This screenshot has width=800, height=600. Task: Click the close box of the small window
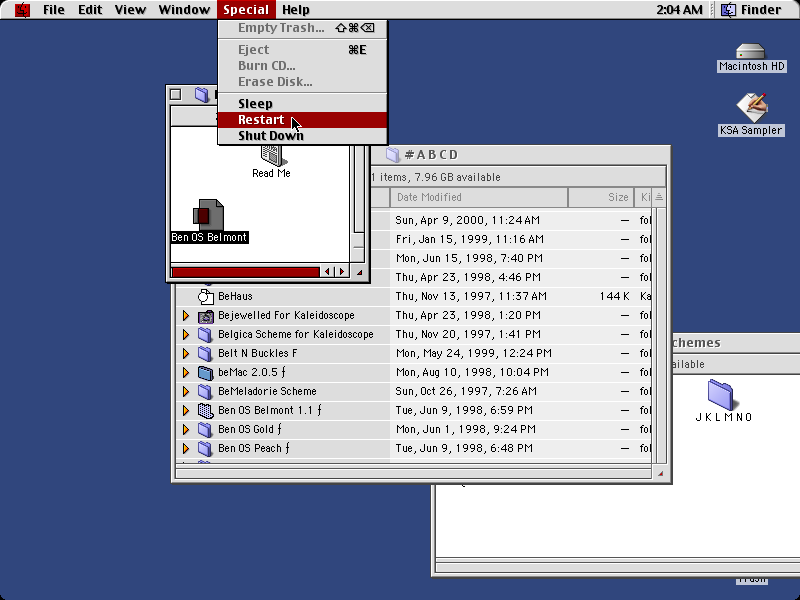coord(176,94)
